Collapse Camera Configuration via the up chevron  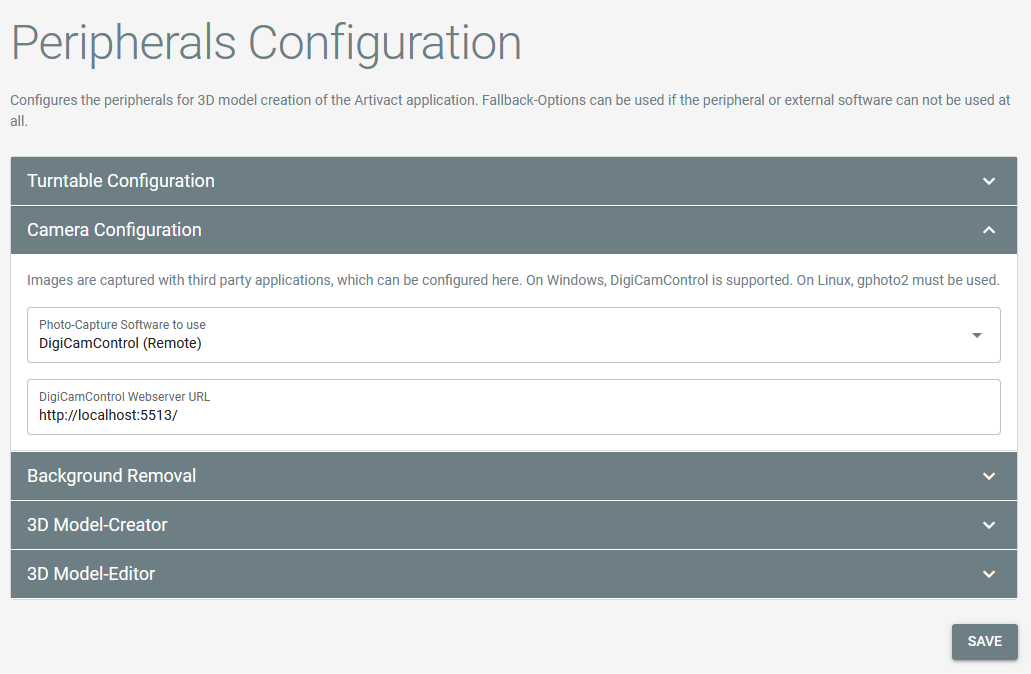click(988, 230)
